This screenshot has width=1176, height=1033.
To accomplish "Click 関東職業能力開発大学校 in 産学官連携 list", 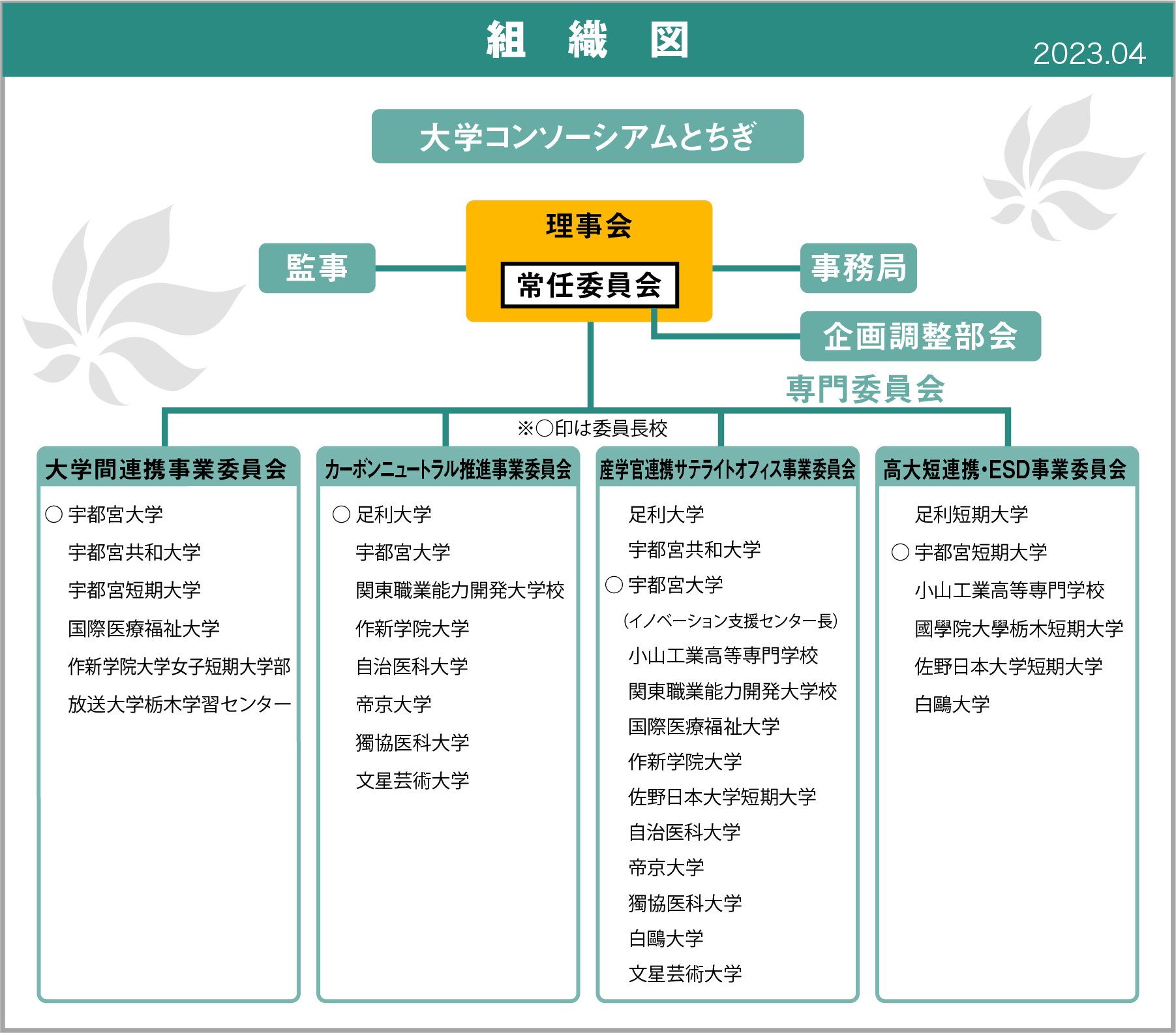I will (x=732, y=691).
